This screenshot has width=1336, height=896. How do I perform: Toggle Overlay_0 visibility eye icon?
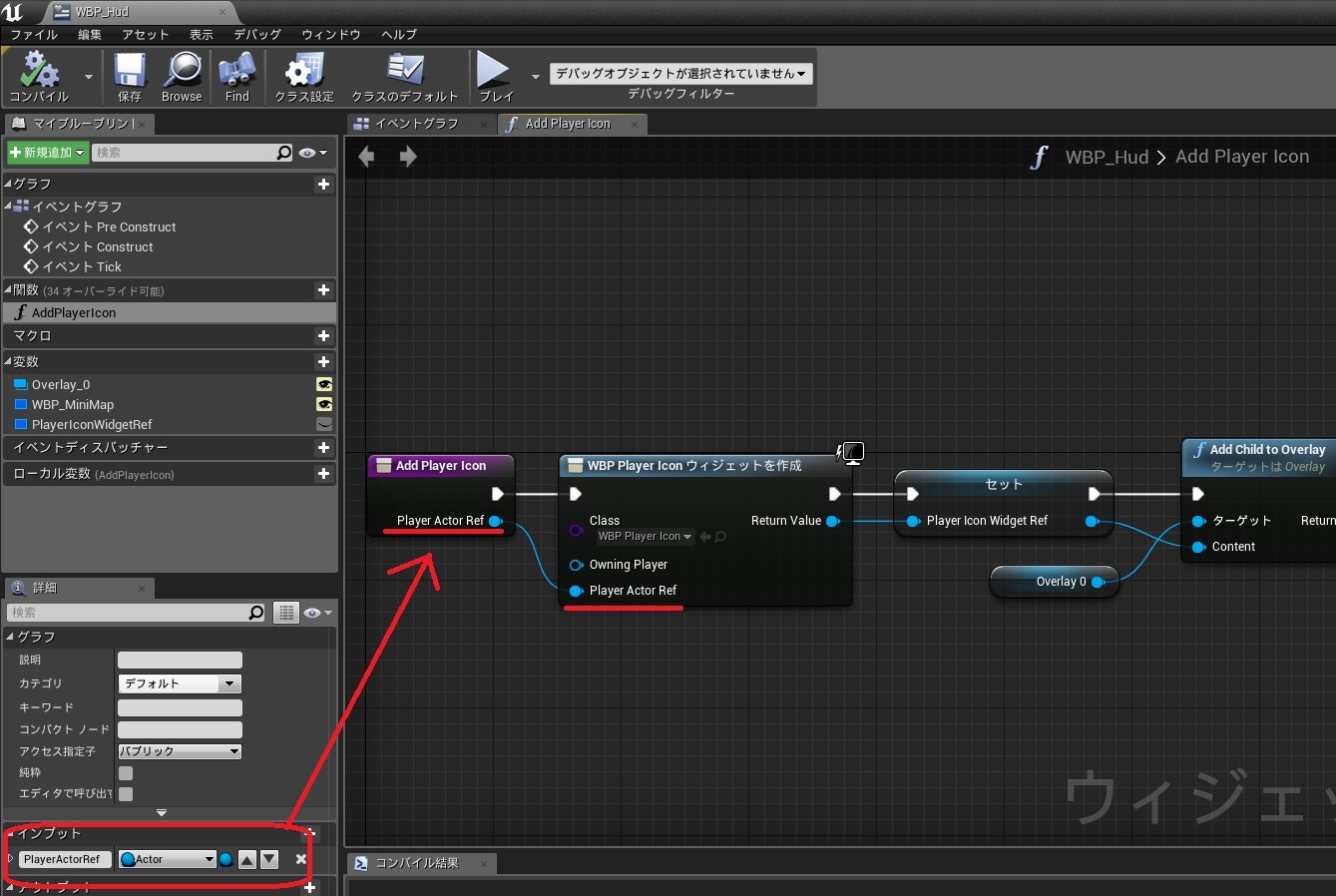tap(324, 385)
